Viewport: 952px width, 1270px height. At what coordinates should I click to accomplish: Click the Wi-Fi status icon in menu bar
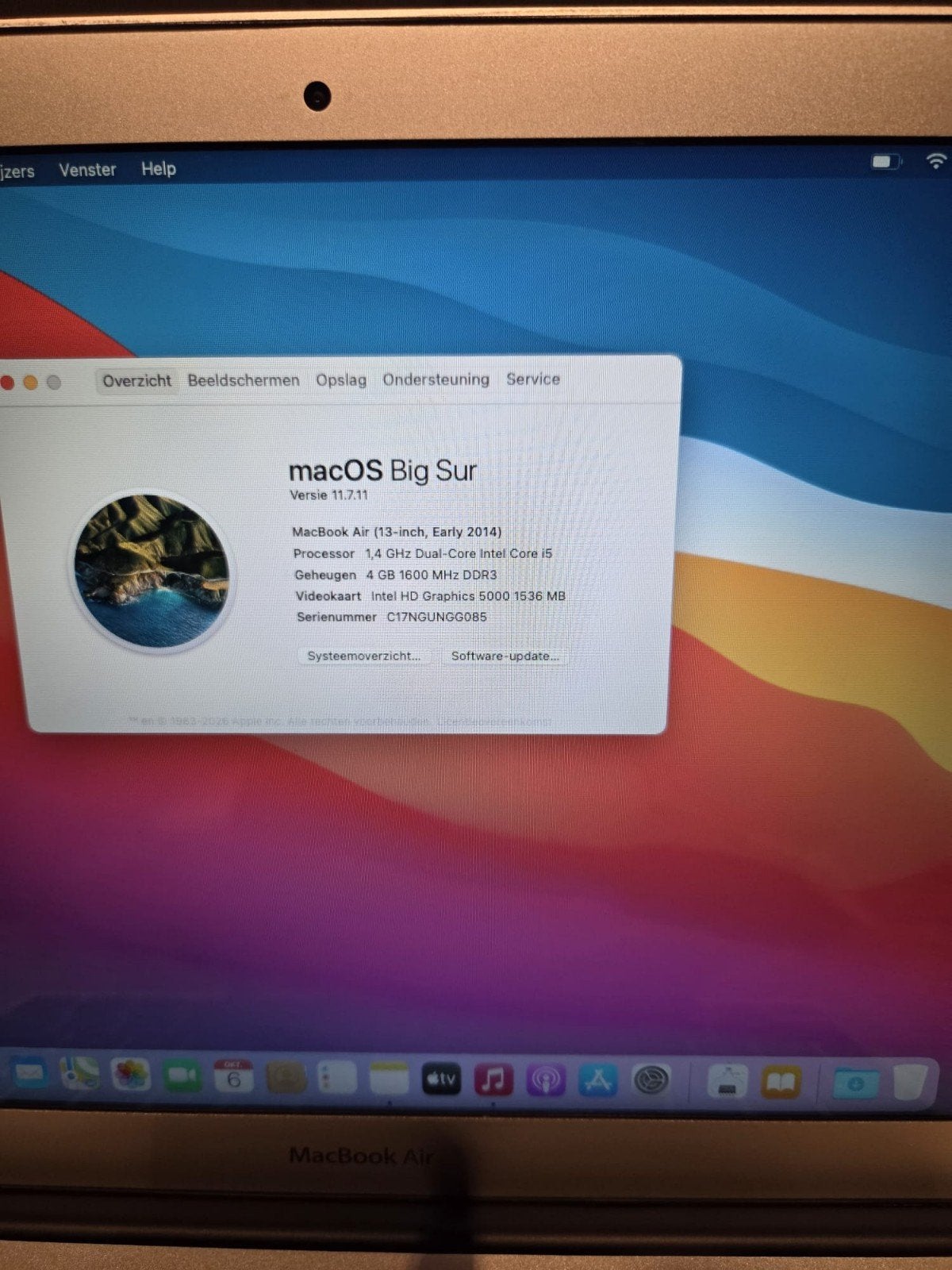pos(936,161)
